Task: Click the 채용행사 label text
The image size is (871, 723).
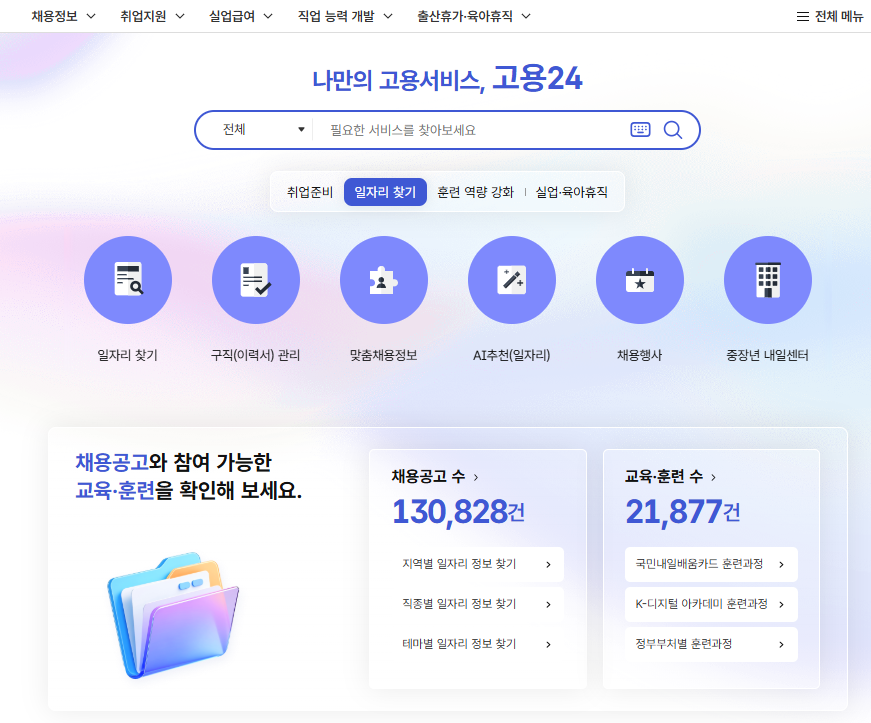Action: [x=640, y=355]
